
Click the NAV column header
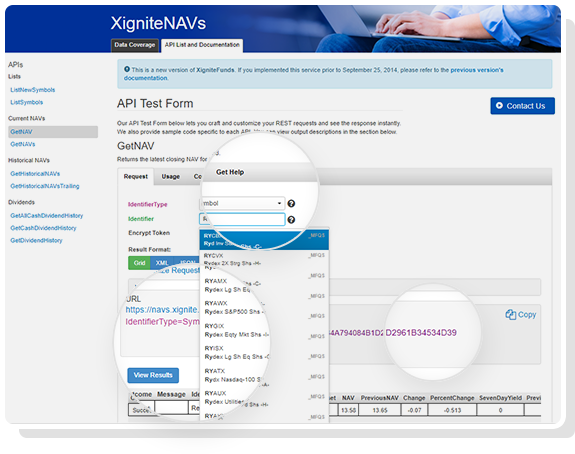pyautogui.click(x=348, y=398)
